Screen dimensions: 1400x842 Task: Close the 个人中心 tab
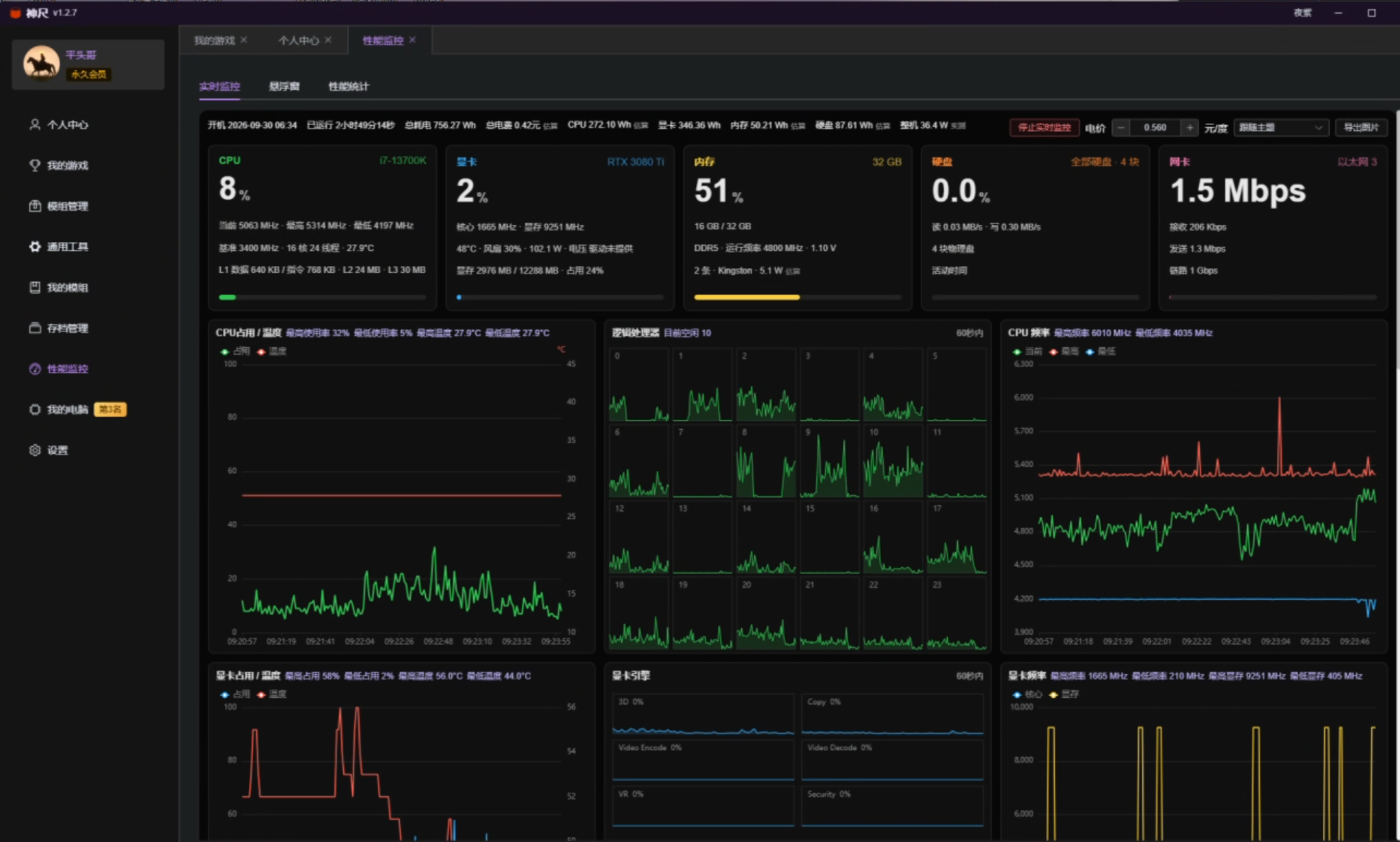328,40
